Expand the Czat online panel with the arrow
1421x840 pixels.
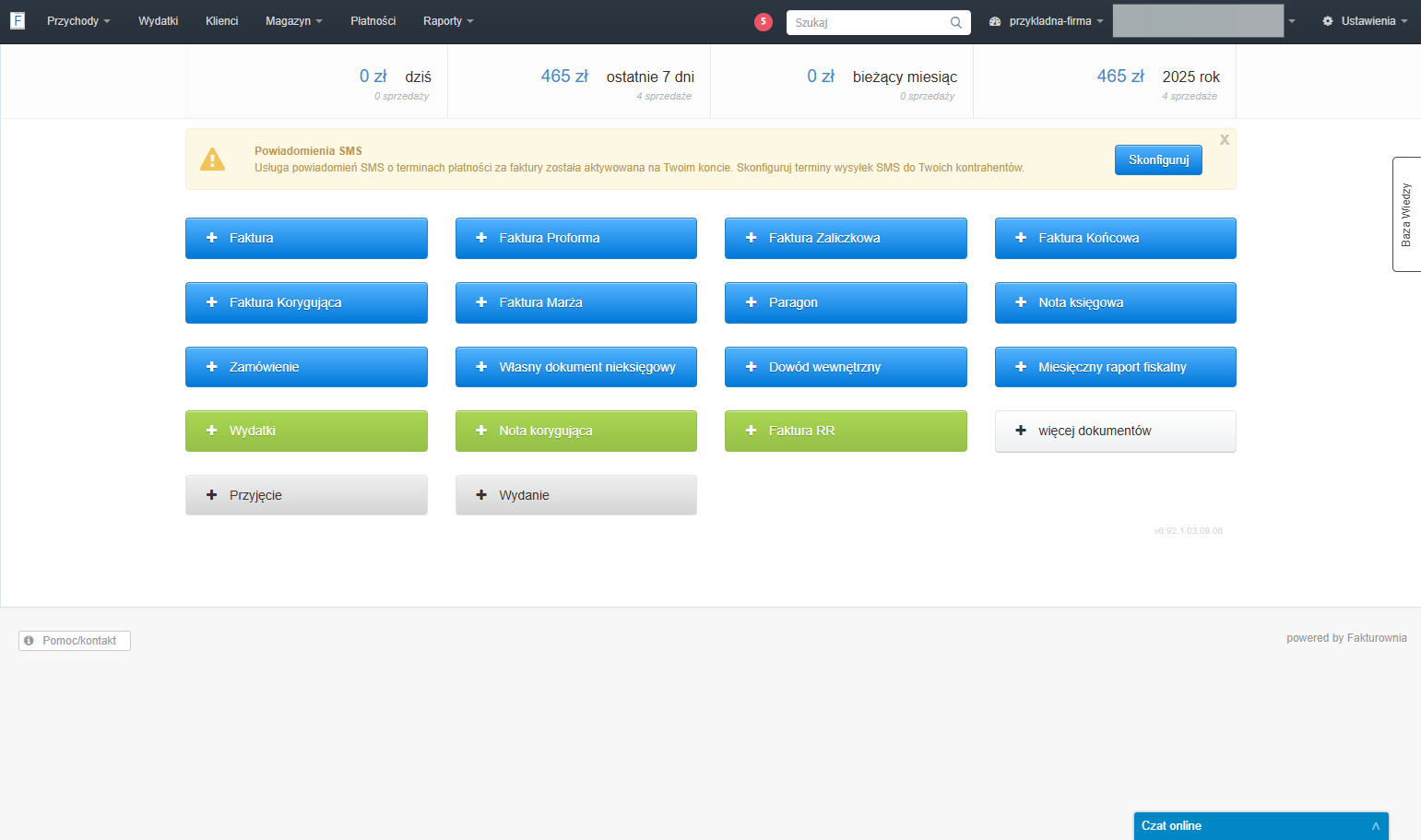pos(1375,826)
